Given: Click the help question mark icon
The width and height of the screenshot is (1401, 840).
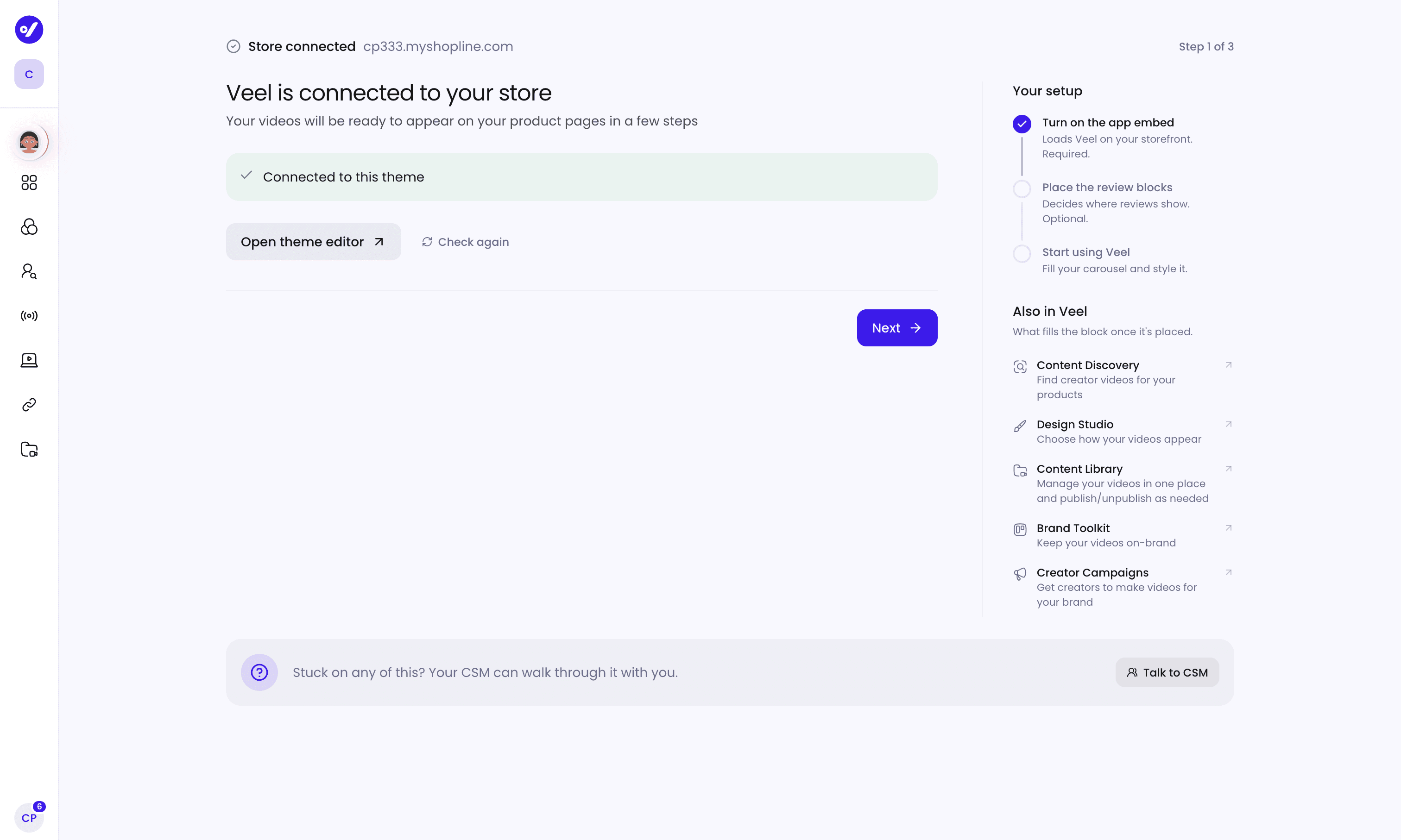Looking at the screenshot, I should point(259,672).
